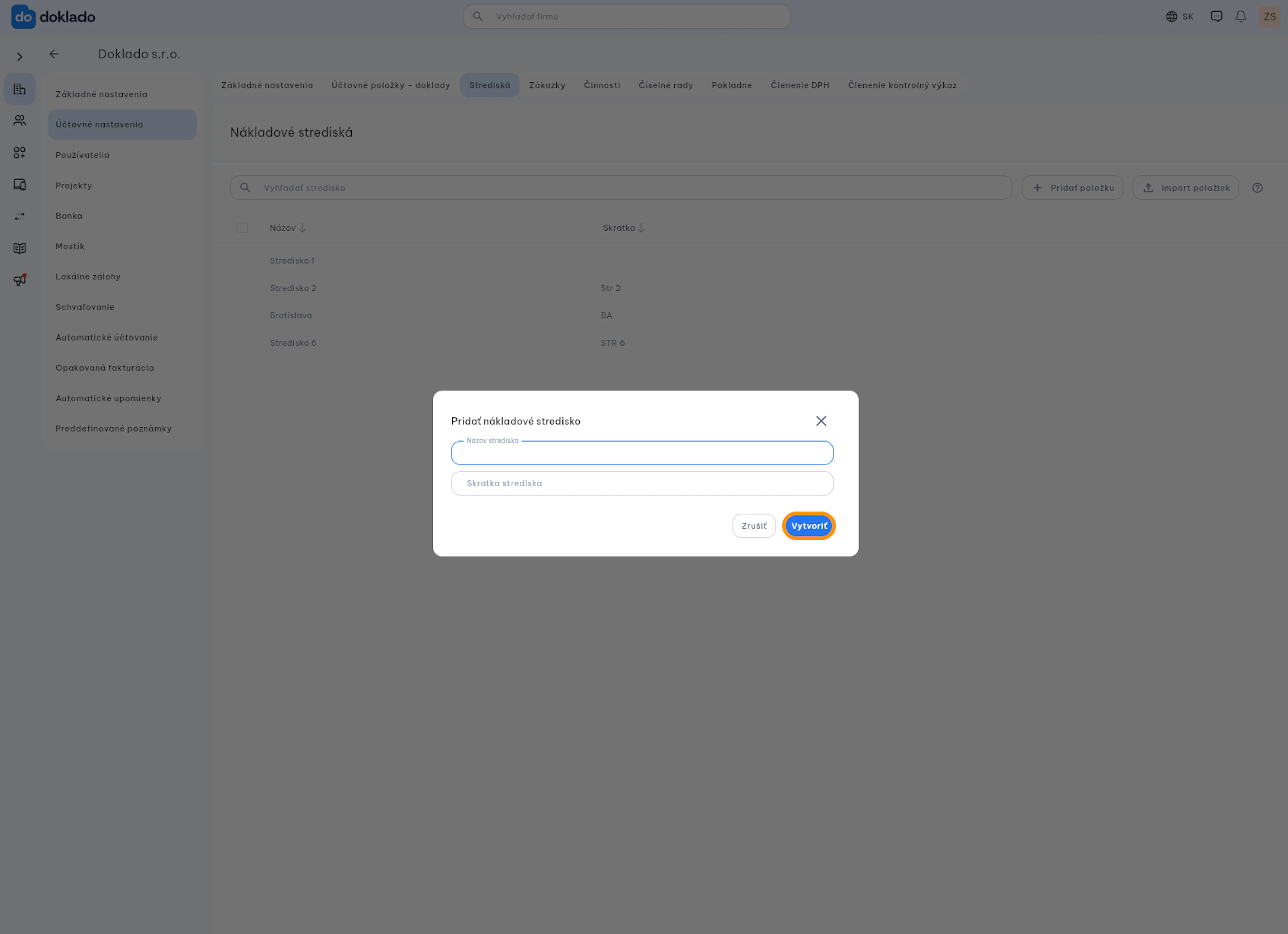Image resolution: width=1288 pixels, height=934 pixels.
Task: Focus the Názov strediska input
Action: (x=642, y=453)
